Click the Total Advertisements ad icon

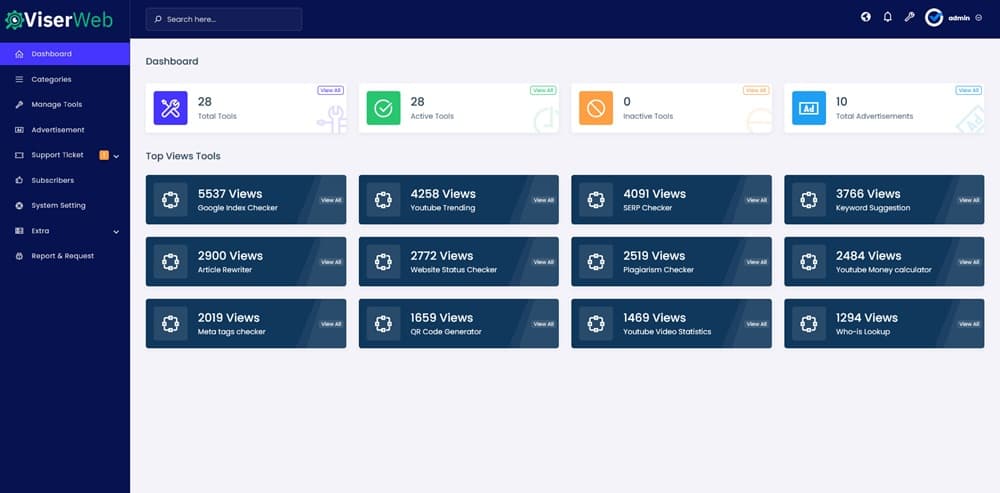pos(808,108)
